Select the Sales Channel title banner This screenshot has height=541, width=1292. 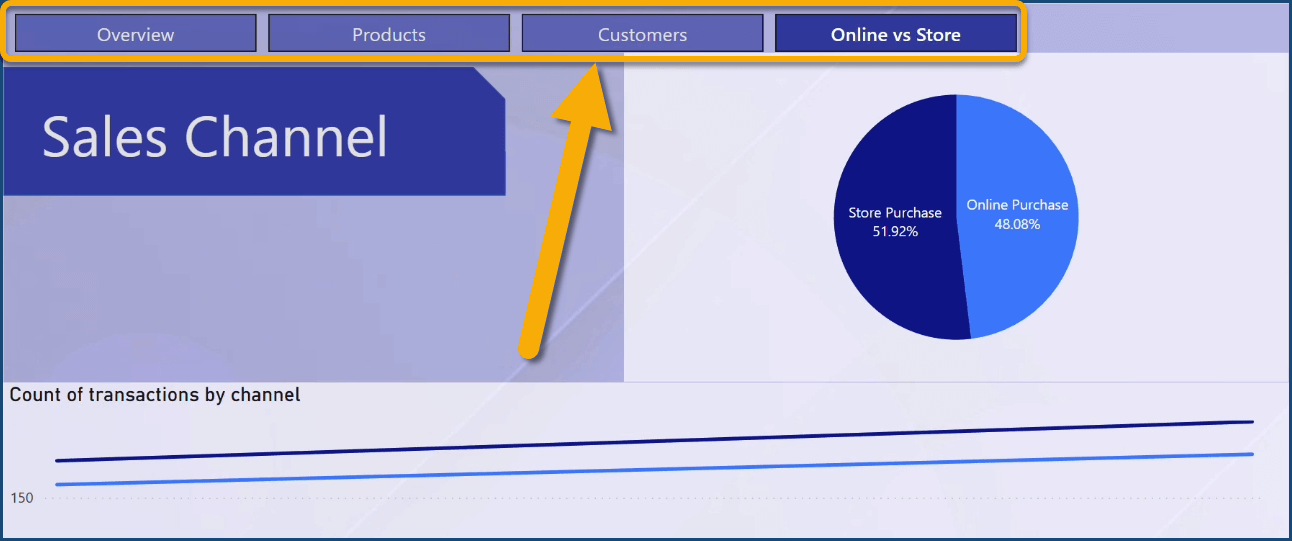tap(215, 136)
